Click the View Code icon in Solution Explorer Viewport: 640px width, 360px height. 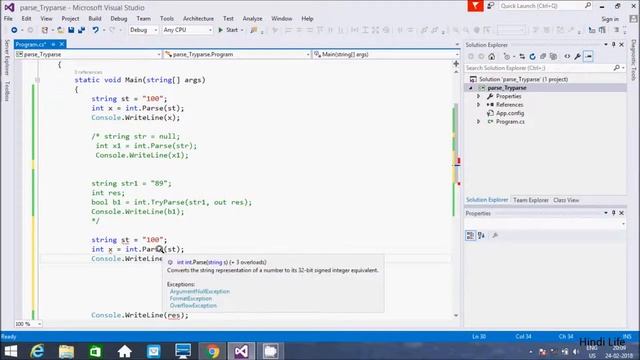567,56
